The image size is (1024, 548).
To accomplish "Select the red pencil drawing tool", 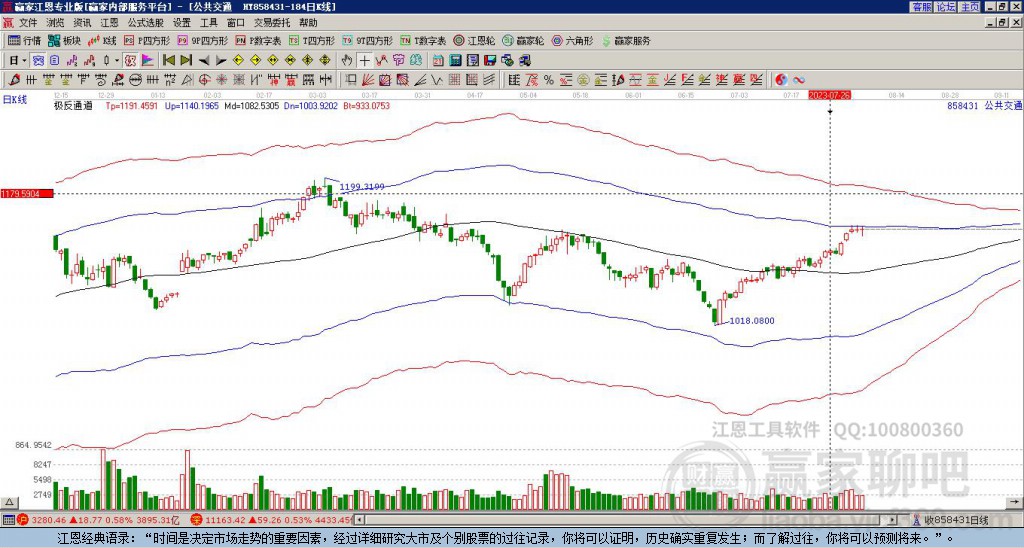I will [14, 80].
